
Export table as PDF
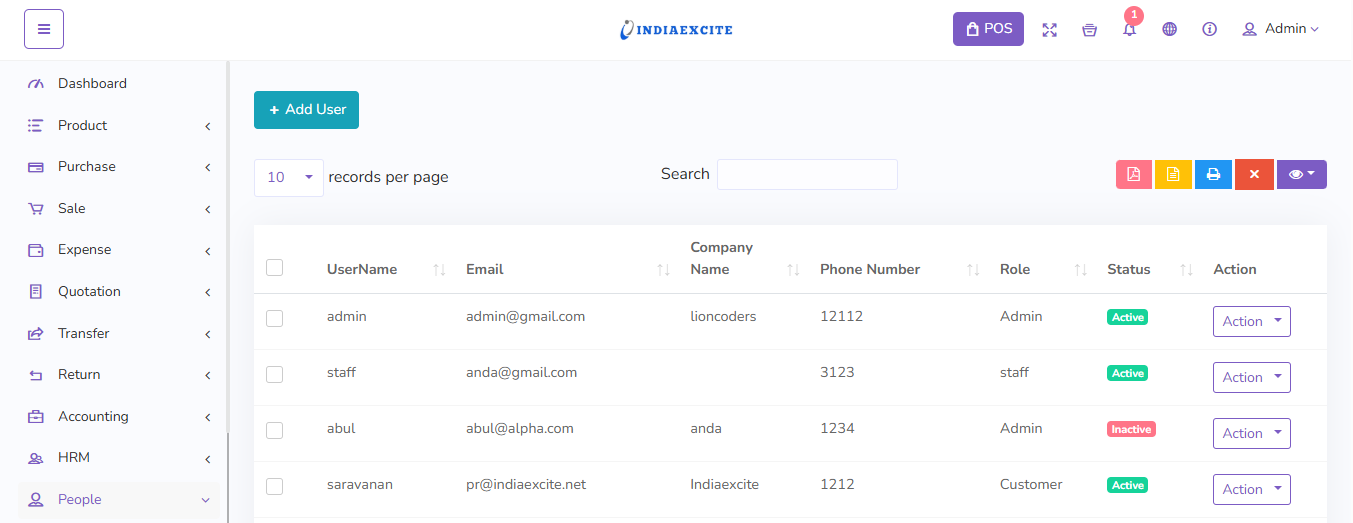pos(1134,174)
